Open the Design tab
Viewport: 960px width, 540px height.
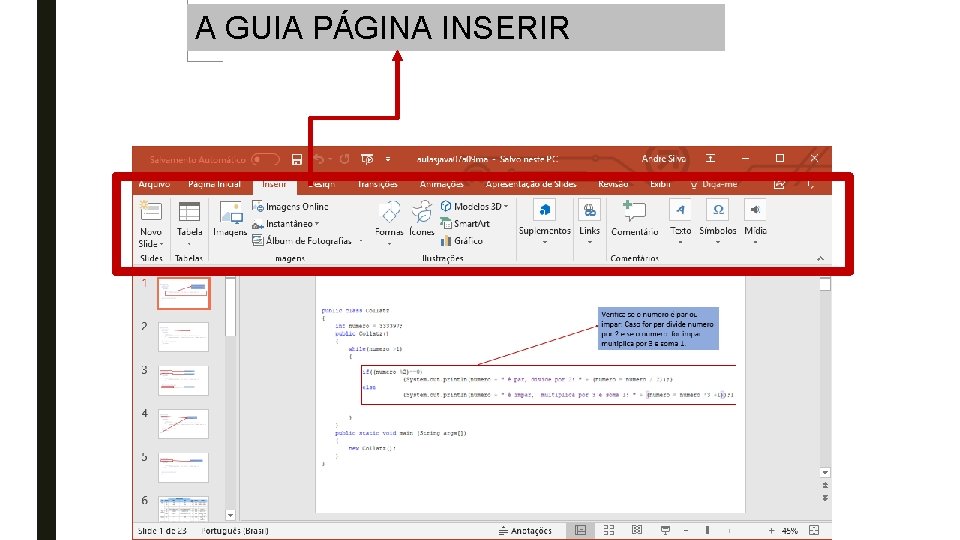(321, 184)
